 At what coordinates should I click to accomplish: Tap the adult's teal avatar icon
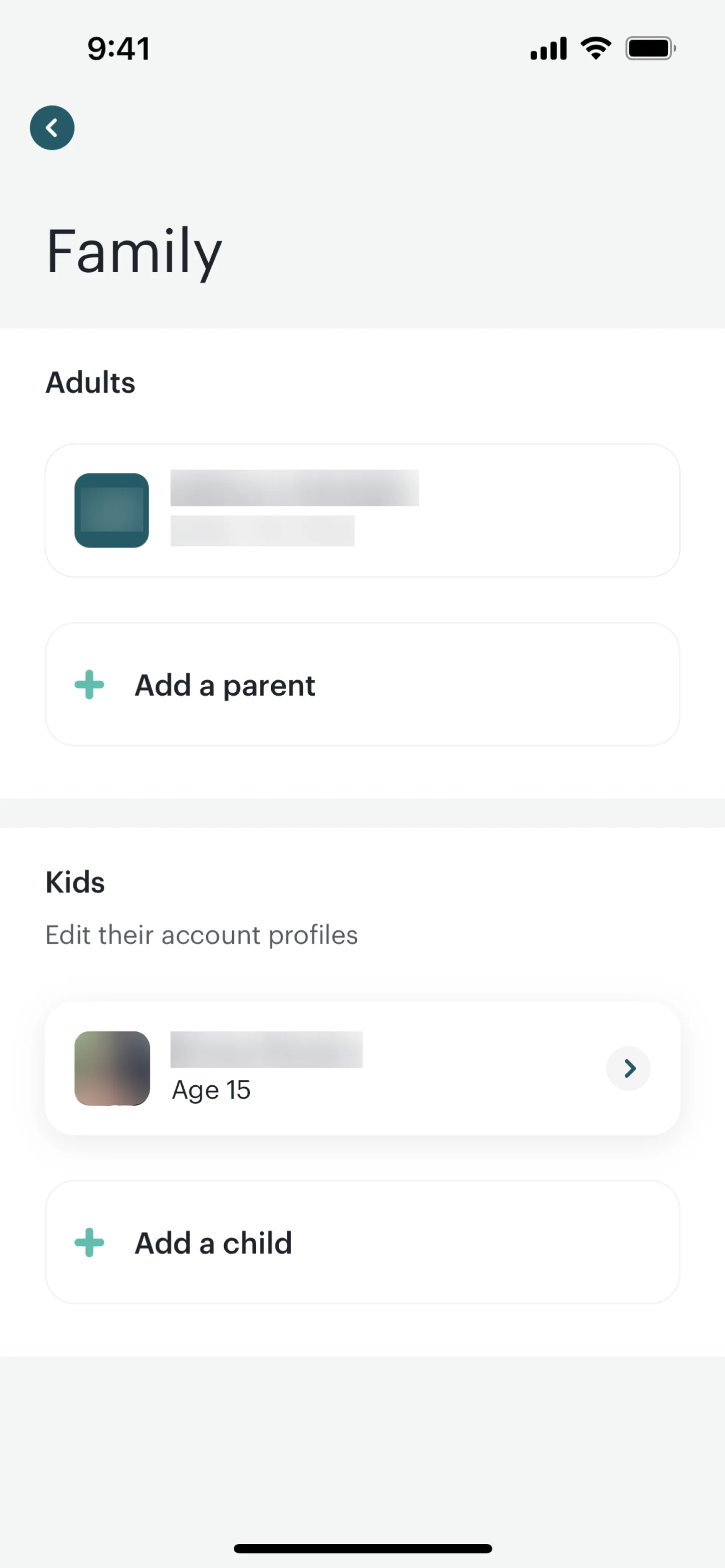(x=111, y=510)
